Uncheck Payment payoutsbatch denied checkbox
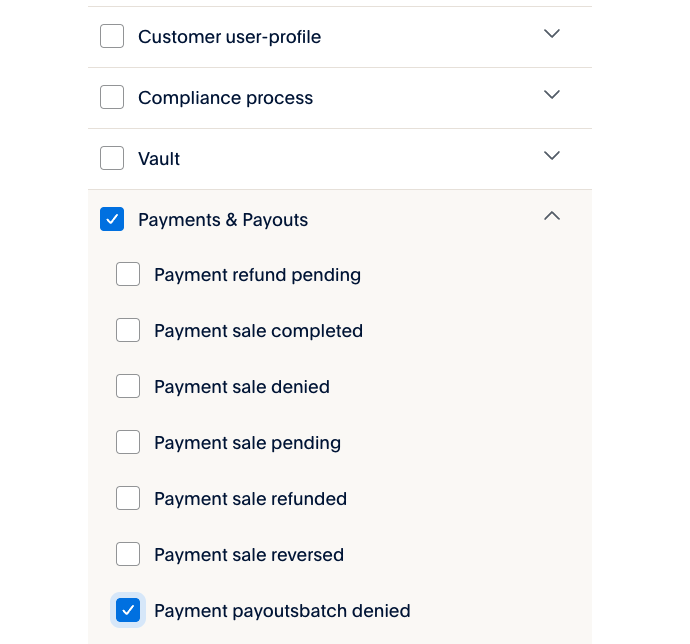Image resolution: width=690 pixels, height=644 pixels. click(128, 611)
